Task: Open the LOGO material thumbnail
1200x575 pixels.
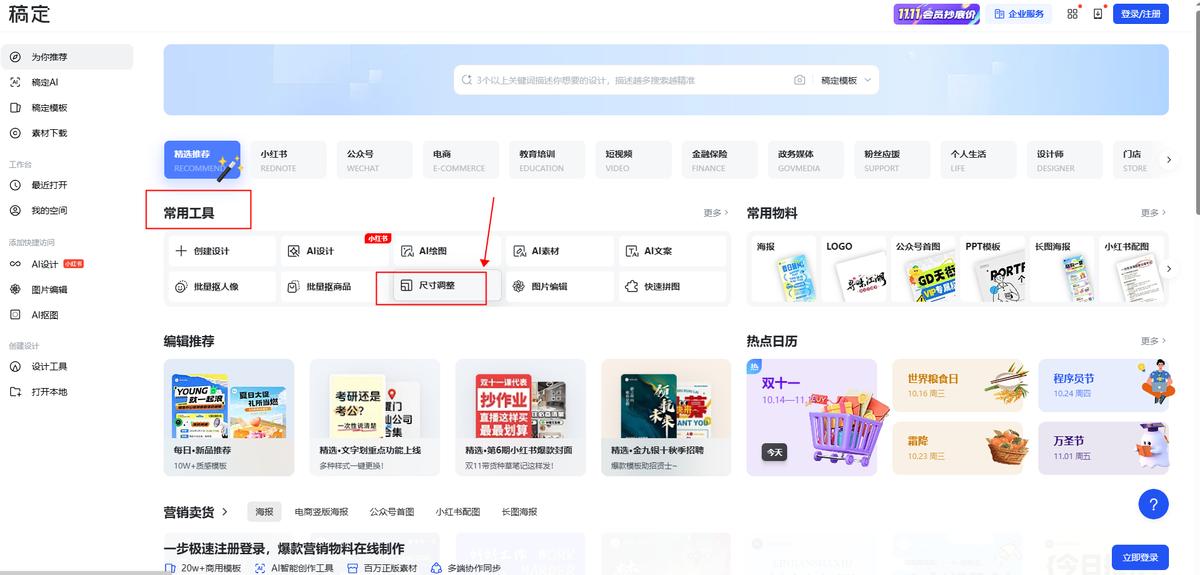Action: (x=855, y=270)
